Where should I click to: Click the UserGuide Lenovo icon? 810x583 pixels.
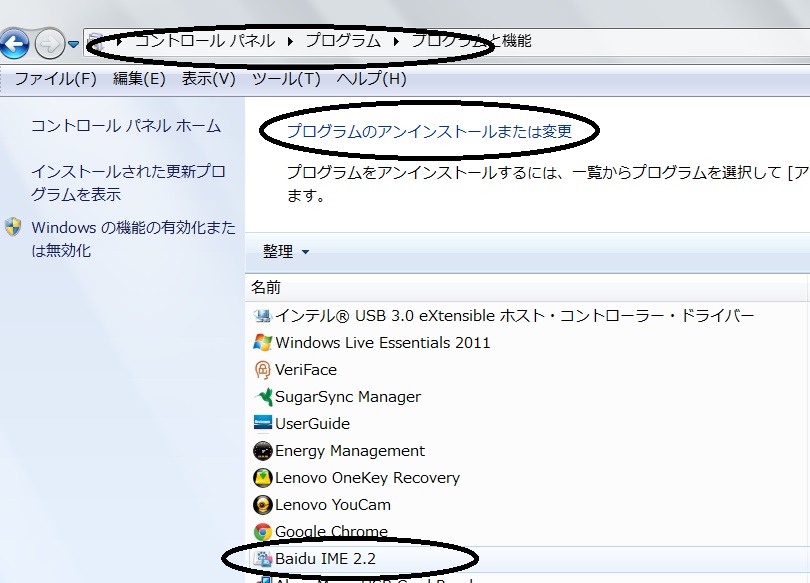[262, 422]
